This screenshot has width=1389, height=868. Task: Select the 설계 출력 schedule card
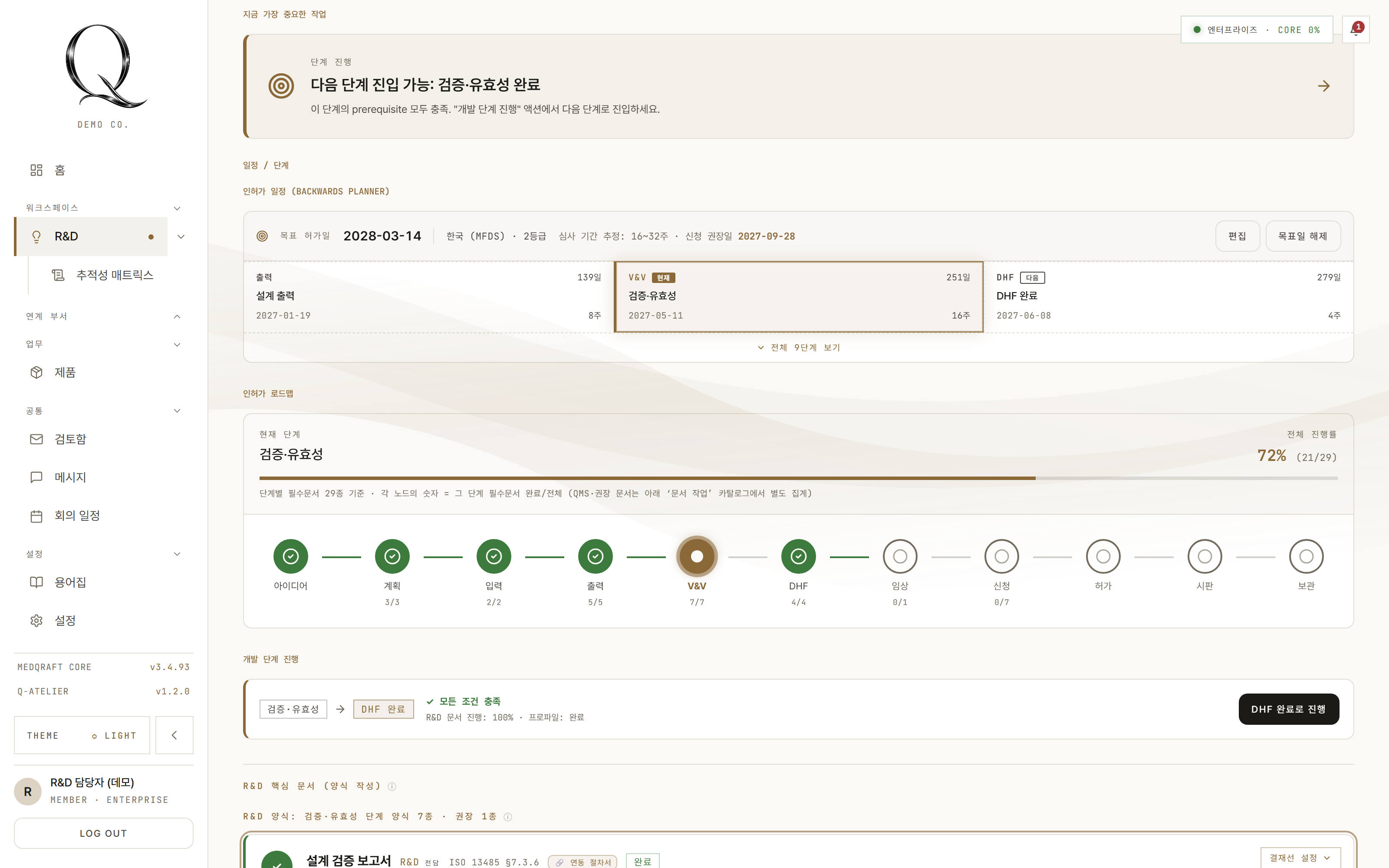click(429, 297)
